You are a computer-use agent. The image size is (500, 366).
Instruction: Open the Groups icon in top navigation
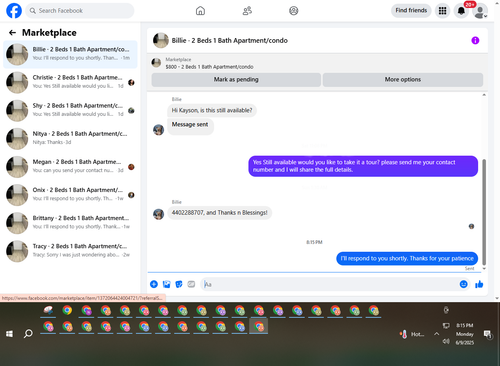(x=294, y=11)
